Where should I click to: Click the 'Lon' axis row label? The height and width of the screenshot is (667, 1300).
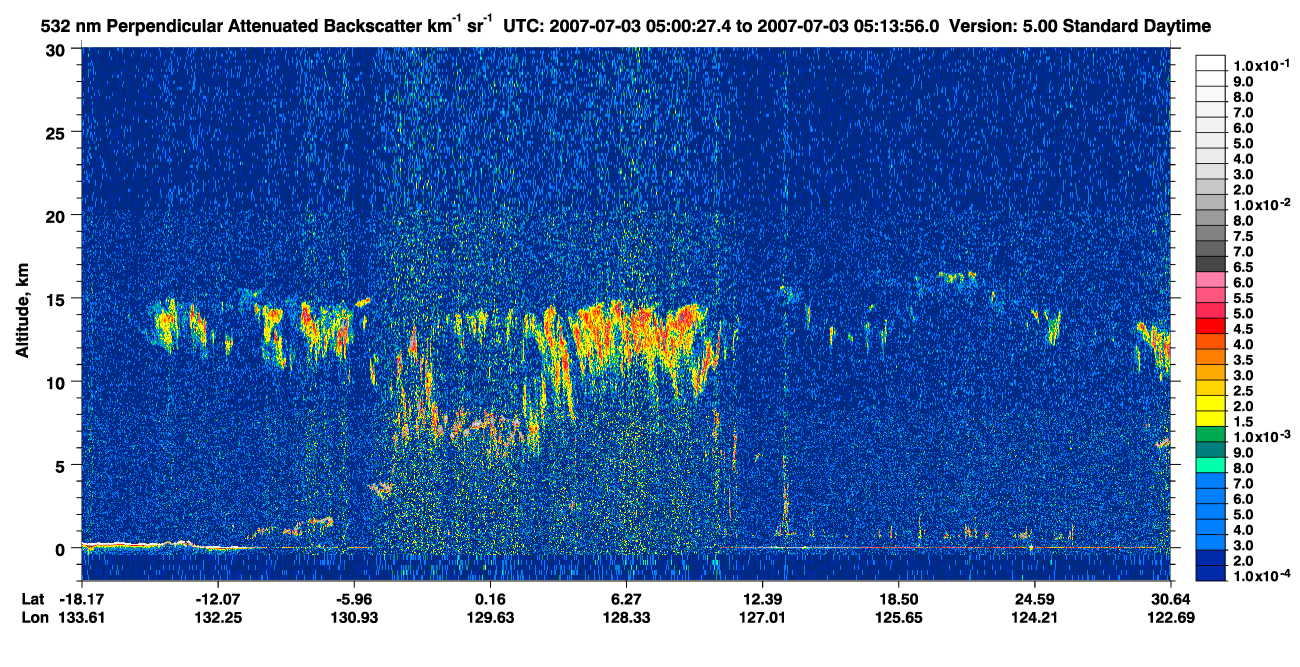tap(33, 617)
